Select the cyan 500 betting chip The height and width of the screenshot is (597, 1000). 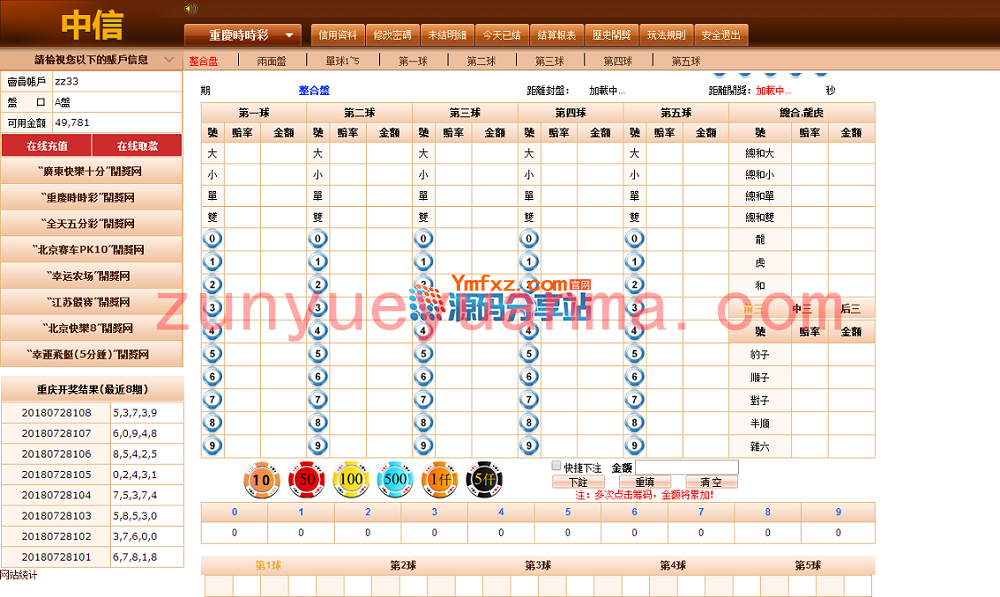point(395,479)
